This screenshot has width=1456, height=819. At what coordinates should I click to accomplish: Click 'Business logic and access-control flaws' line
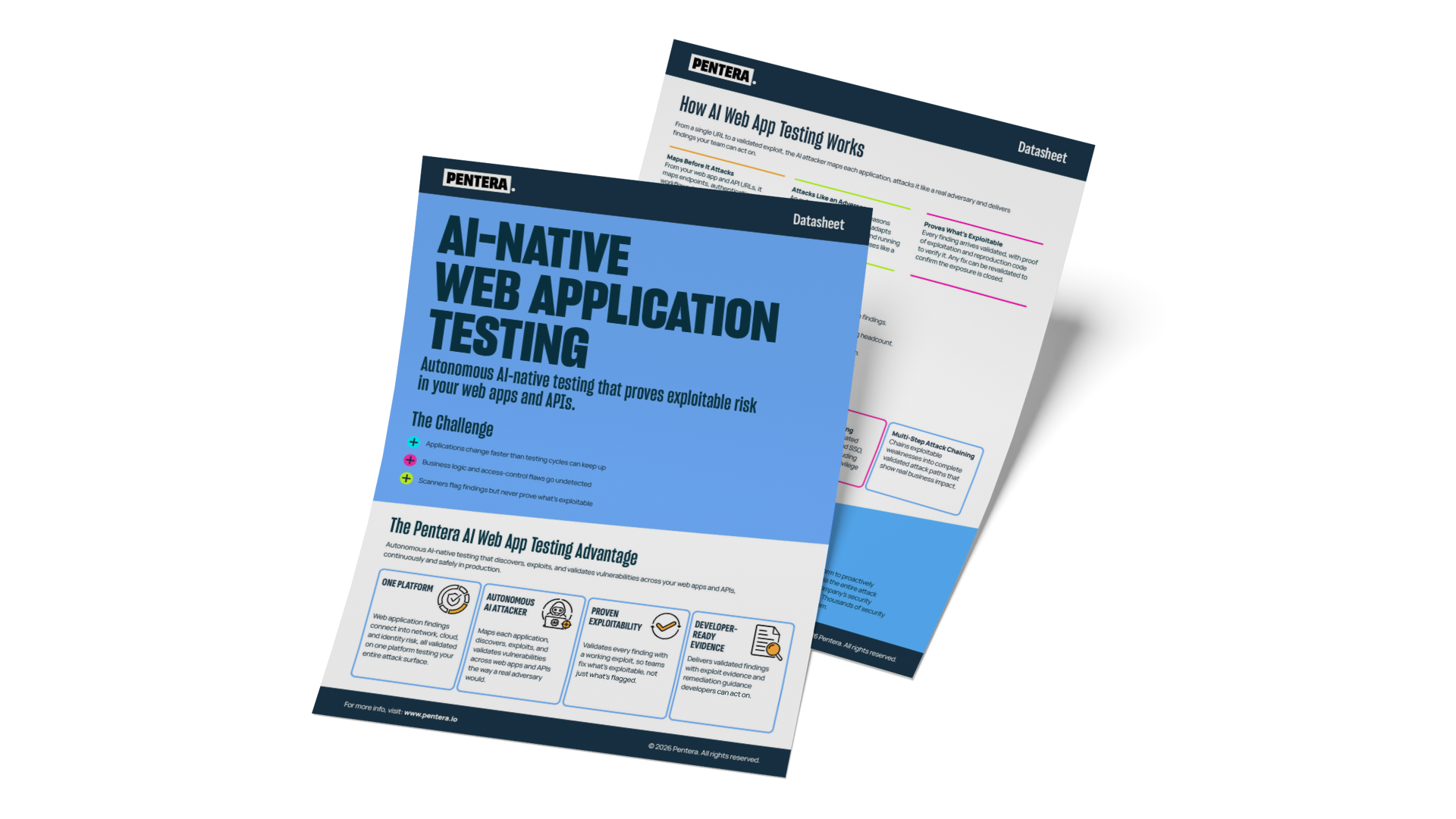(507, 472)
